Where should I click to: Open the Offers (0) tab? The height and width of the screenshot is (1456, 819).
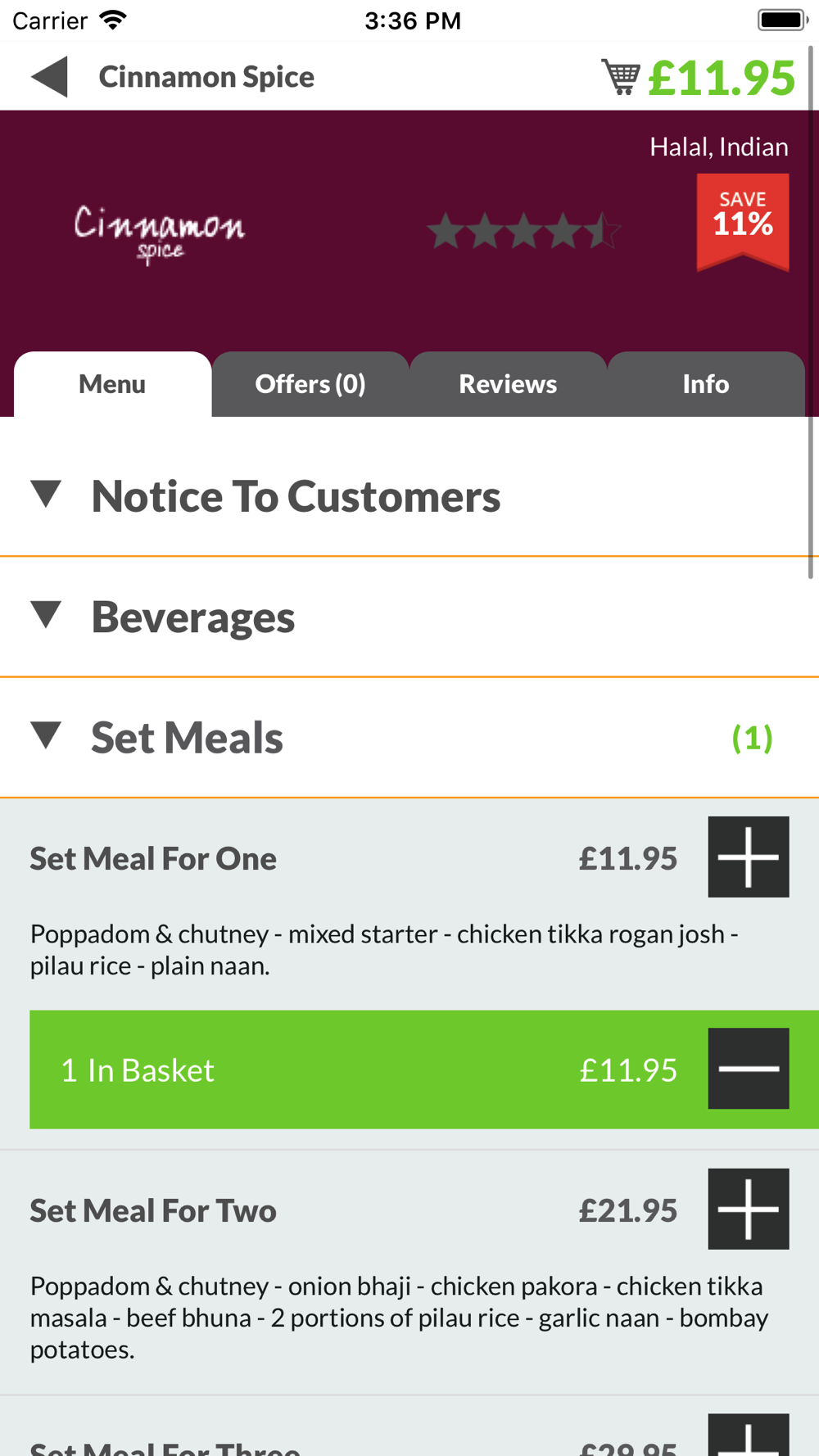click(310, 384)
